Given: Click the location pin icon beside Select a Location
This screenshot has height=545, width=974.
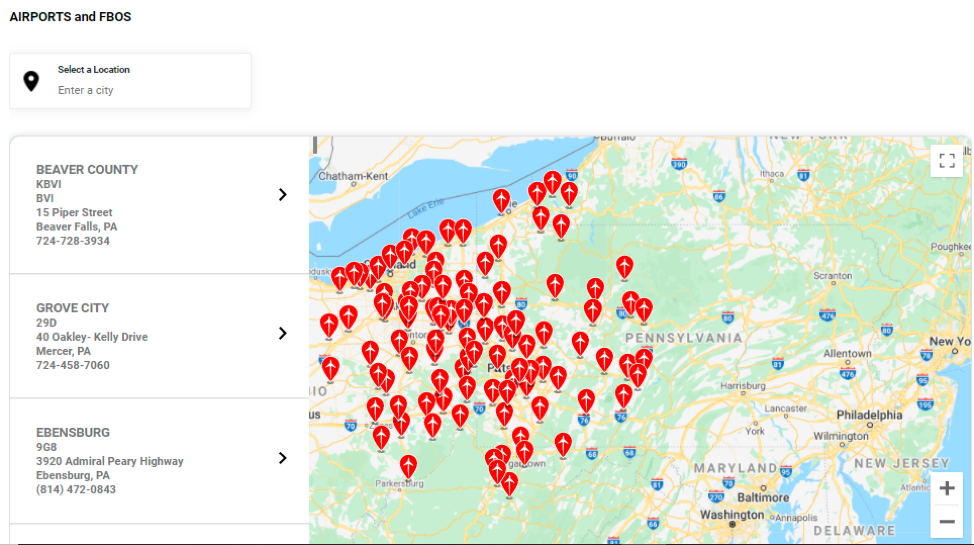Looking at the screenshot, I should click(x=31, y=81).
